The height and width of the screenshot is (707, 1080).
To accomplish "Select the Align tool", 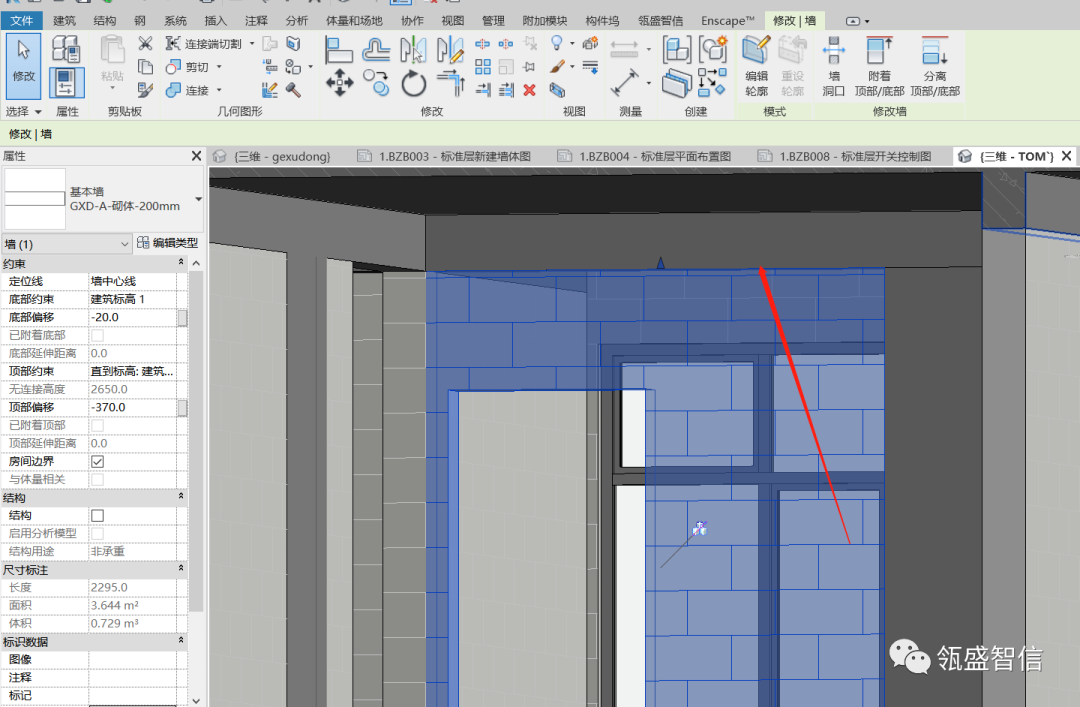I will 338,50.
